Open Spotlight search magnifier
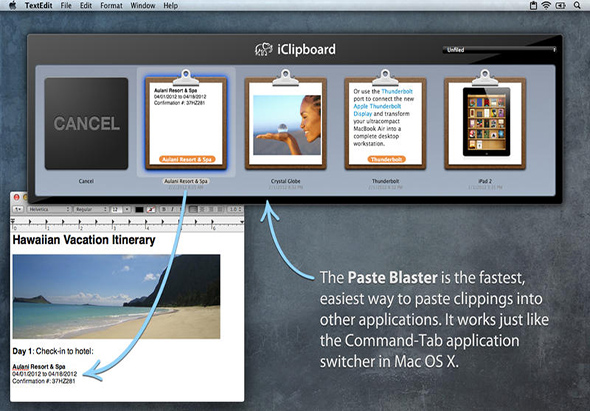590x411 pixels. [x=577, y=5]
